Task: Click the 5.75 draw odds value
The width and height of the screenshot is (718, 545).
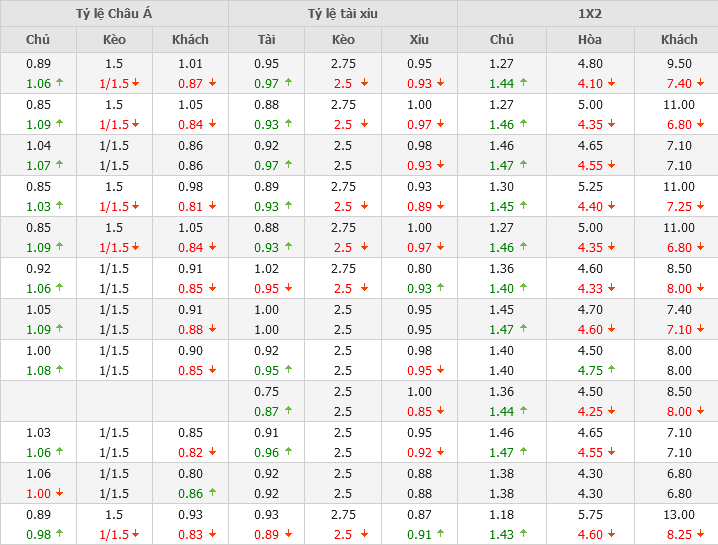Action: (x=590, y=514)
